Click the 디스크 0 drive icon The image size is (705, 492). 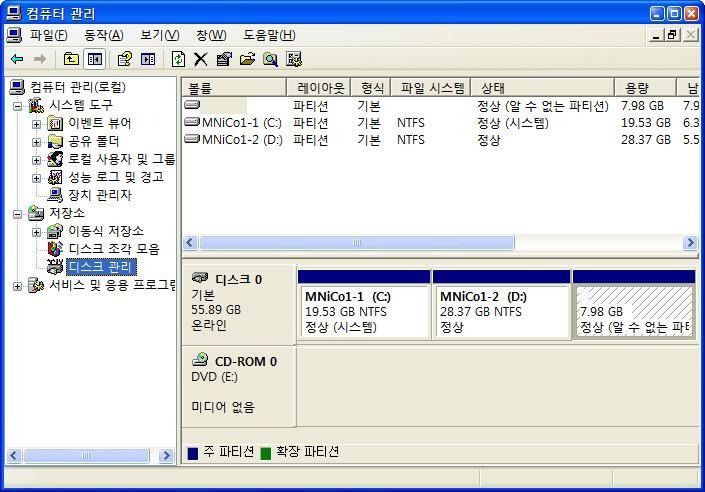200,278
